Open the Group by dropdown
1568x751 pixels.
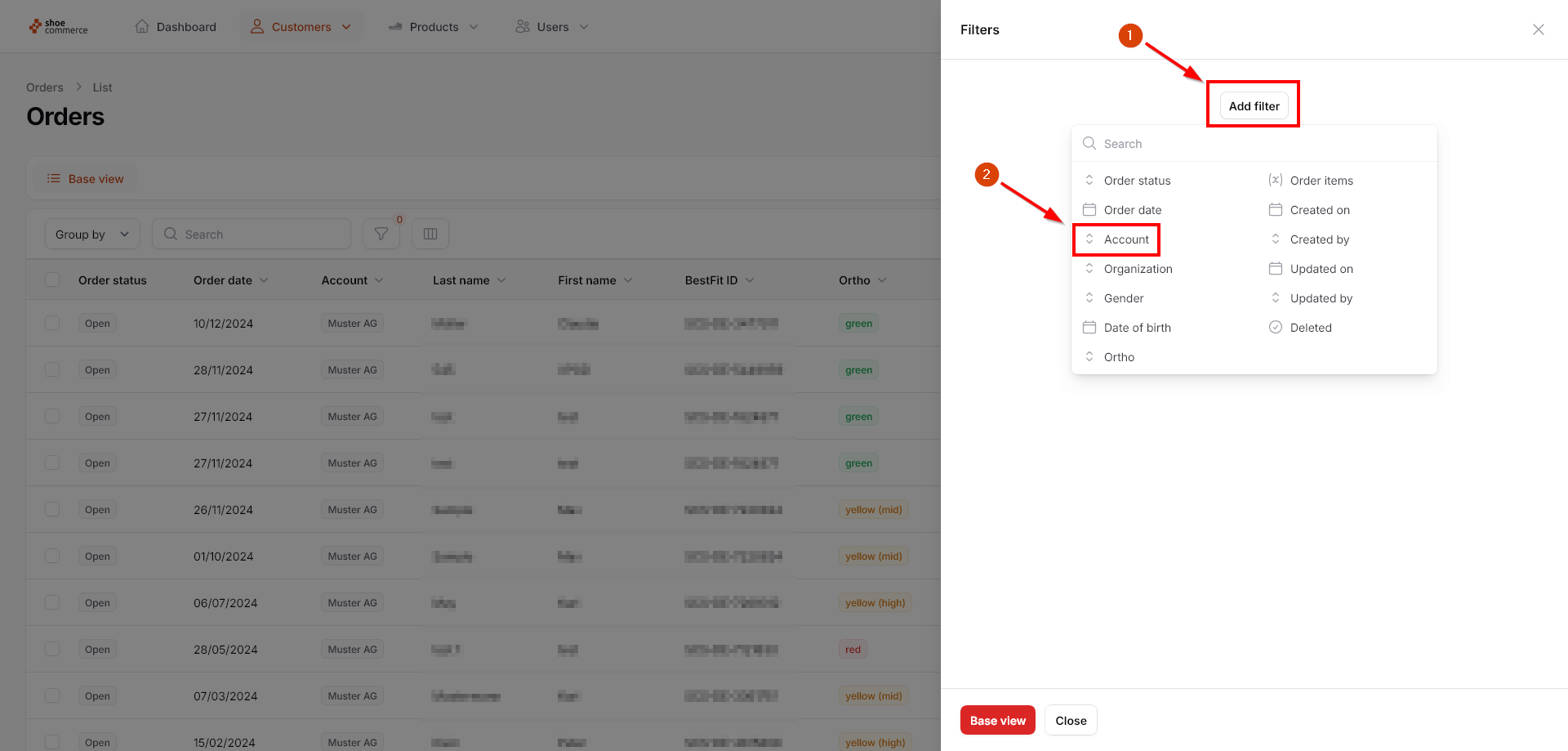click(x=92, y=234)
